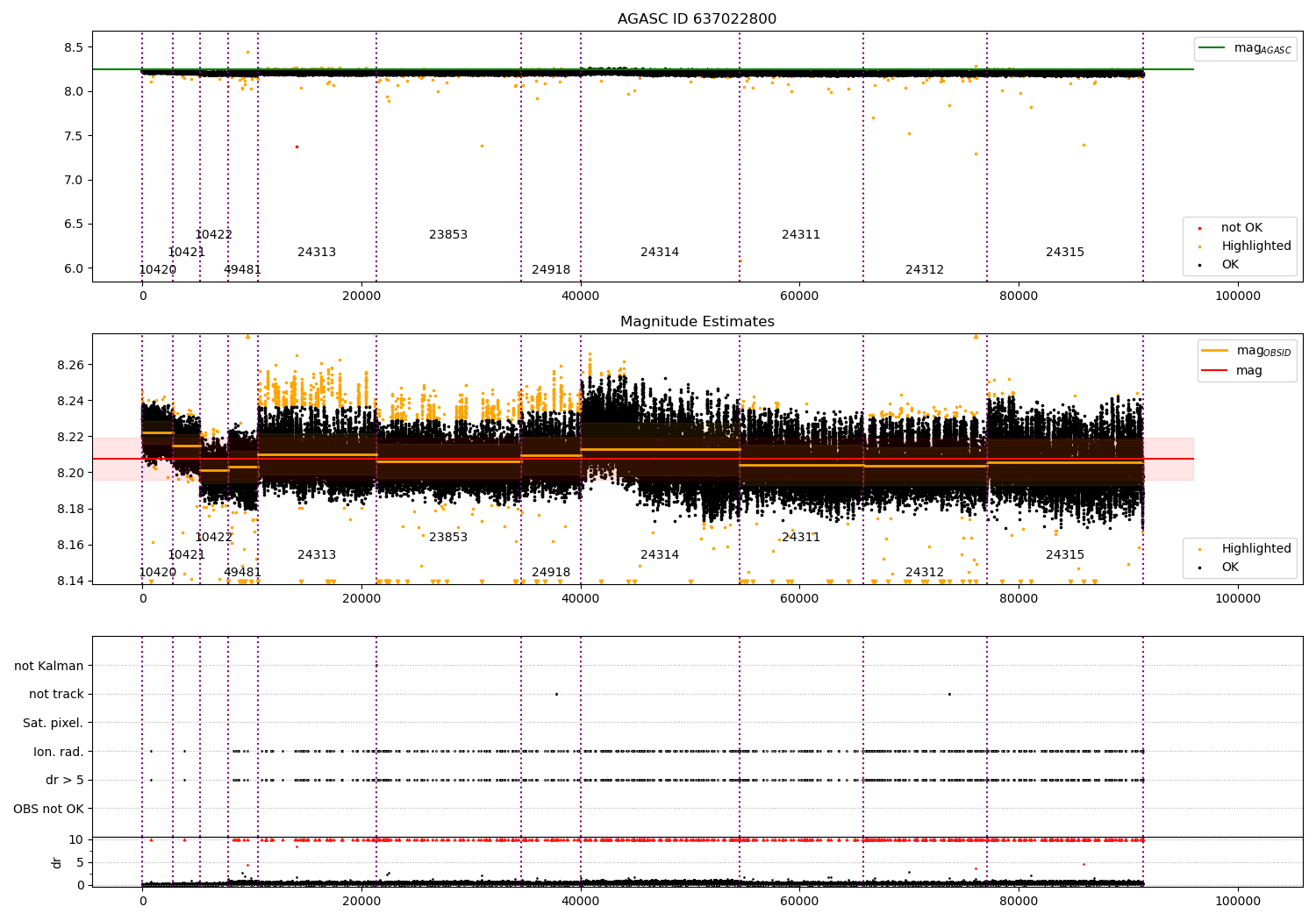
Task: Click the 'not Kalman' row label
Action: [x=49, y=667]
